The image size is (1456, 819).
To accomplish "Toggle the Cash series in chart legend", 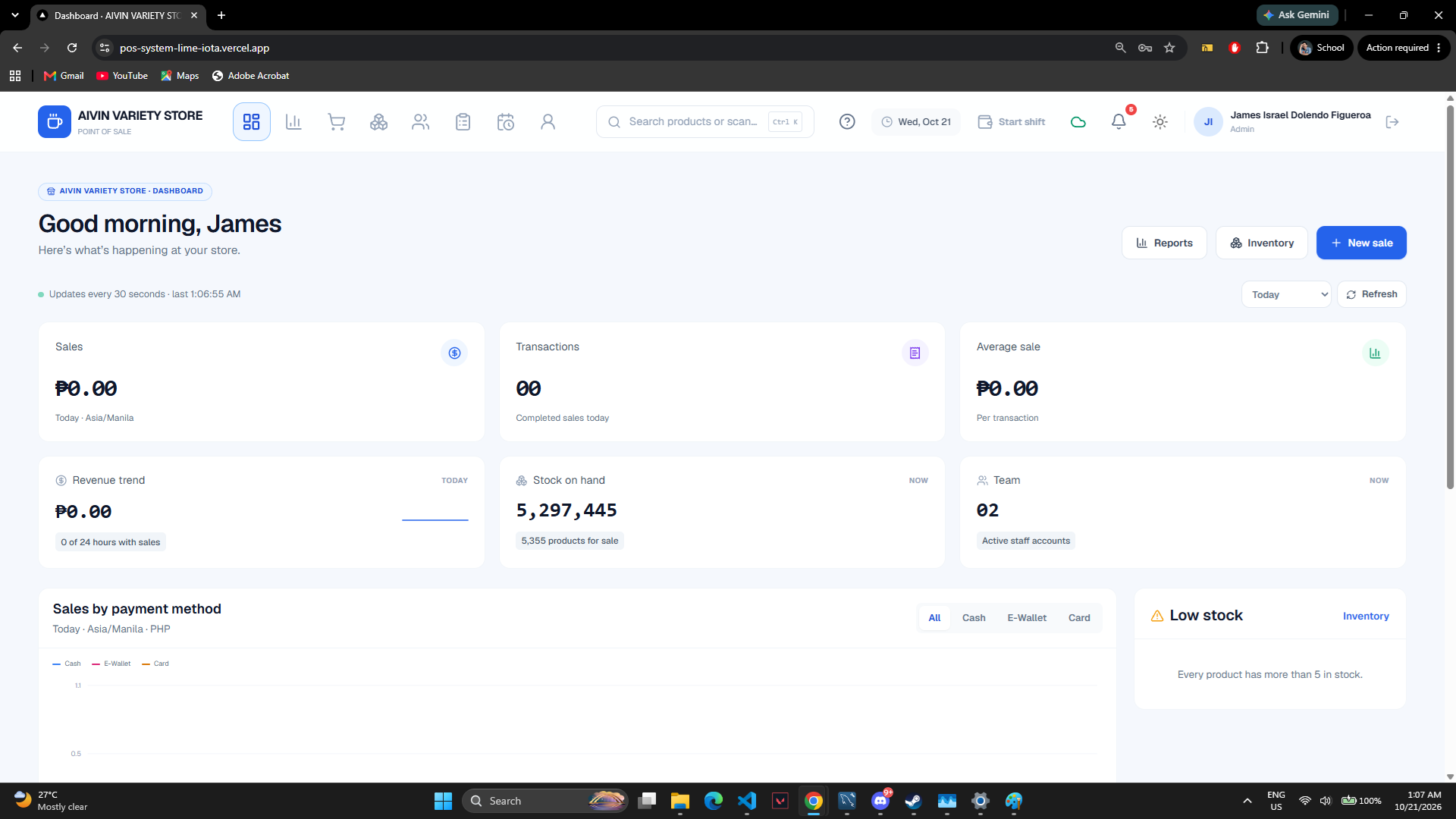I will pos(67,664).
